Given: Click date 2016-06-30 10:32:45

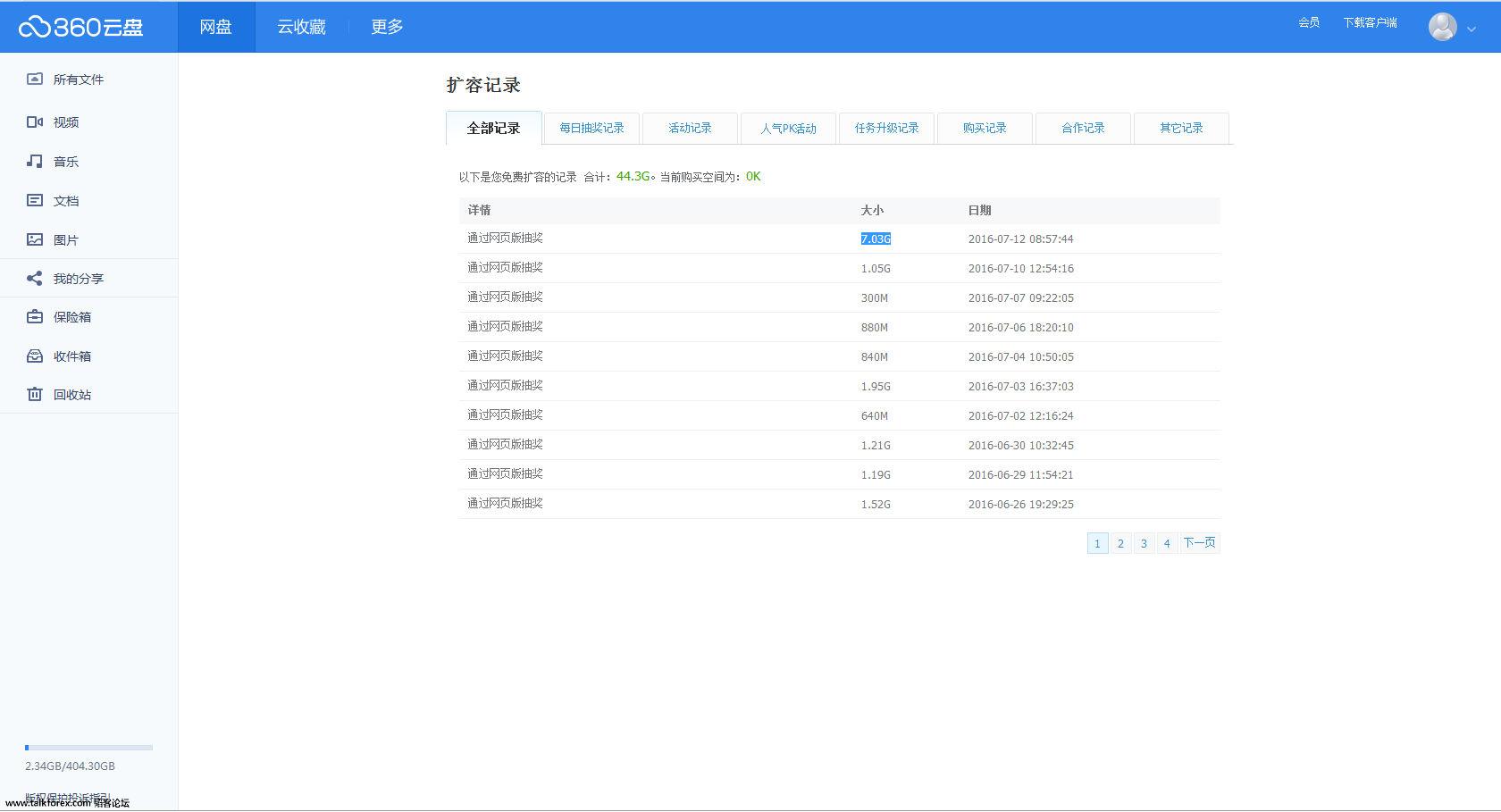Looking at the screenshot, I should point(1021,445).
